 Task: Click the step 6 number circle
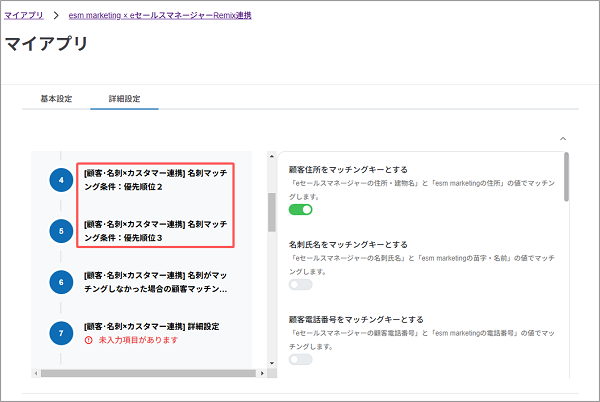click(62, 282)
